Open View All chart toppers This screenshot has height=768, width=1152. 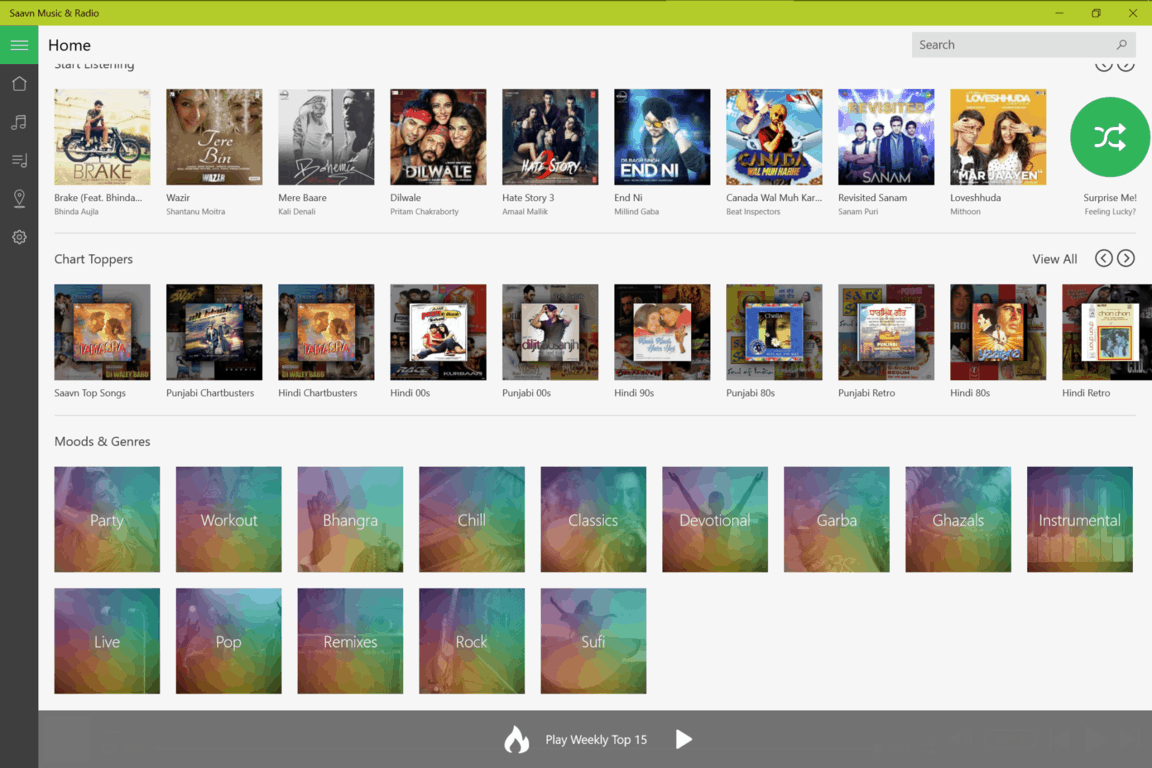point(1054,259)
